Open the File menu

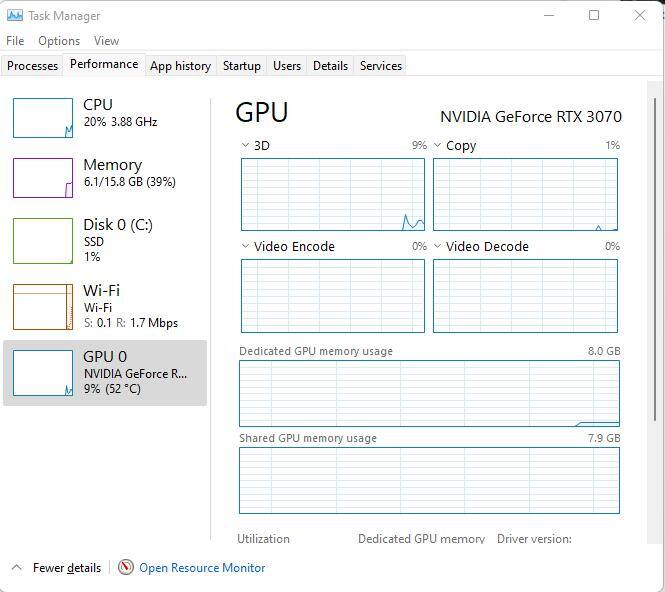tap(15, 41)
